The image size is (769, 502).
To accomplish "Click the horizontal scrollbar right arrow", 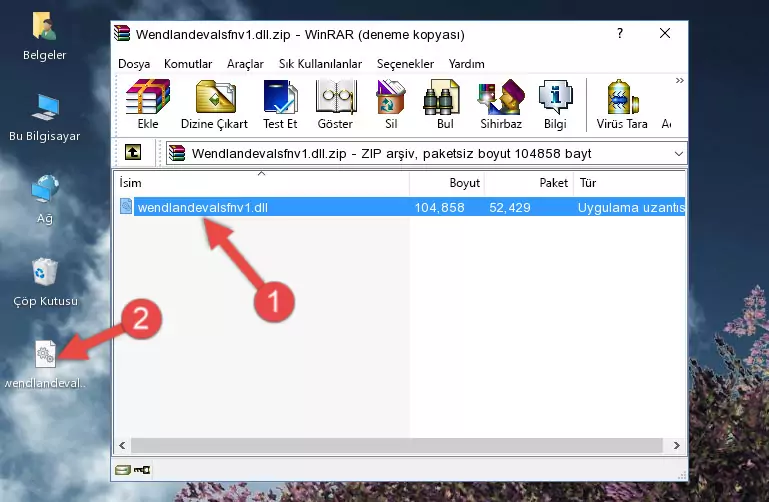I will (677, 445).
